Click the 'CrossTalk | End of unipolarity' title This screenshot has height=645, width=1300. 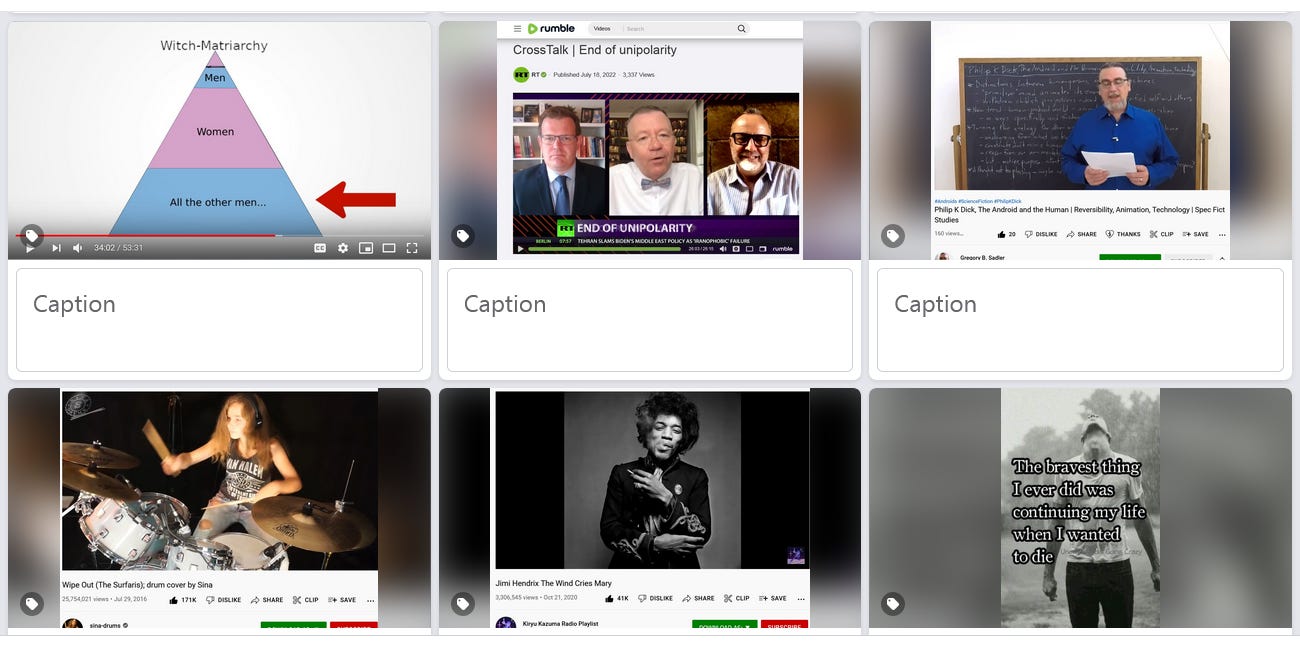pos(595,50)
